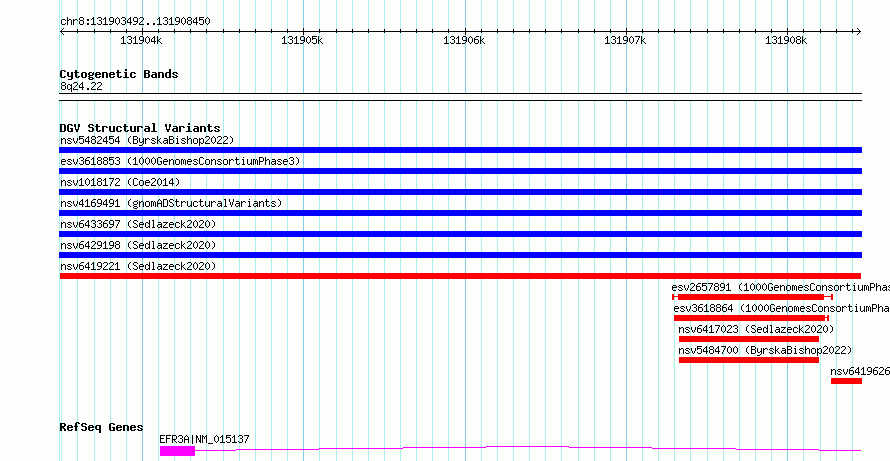This screenshot has width=890, height=461.
Task: Click the blue bar under nsv6429198
Action: [460, 255]
